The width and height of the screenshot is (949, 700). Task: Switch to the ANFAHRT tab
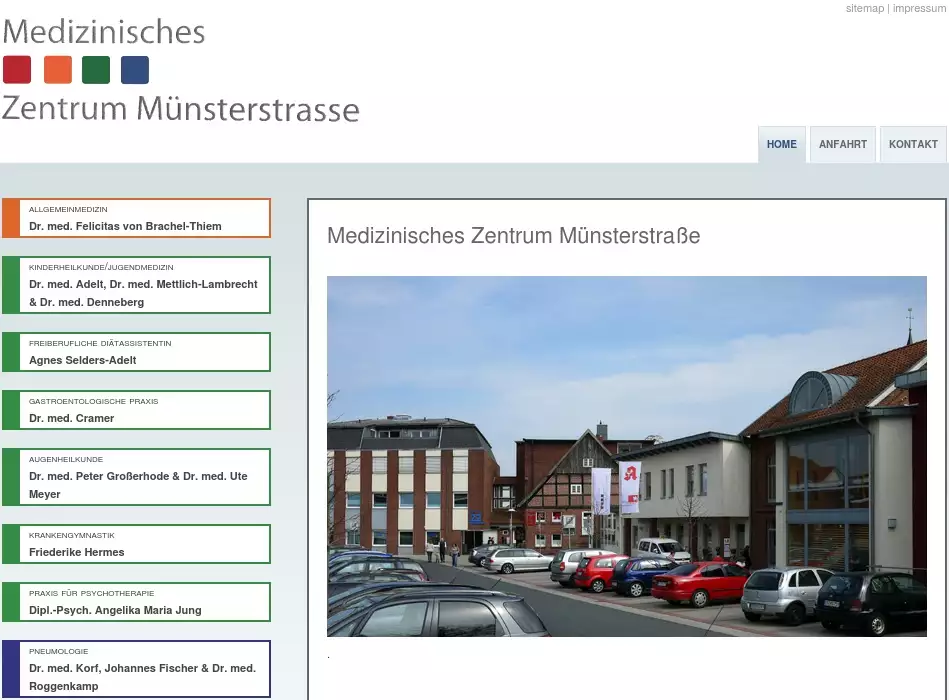842,144
